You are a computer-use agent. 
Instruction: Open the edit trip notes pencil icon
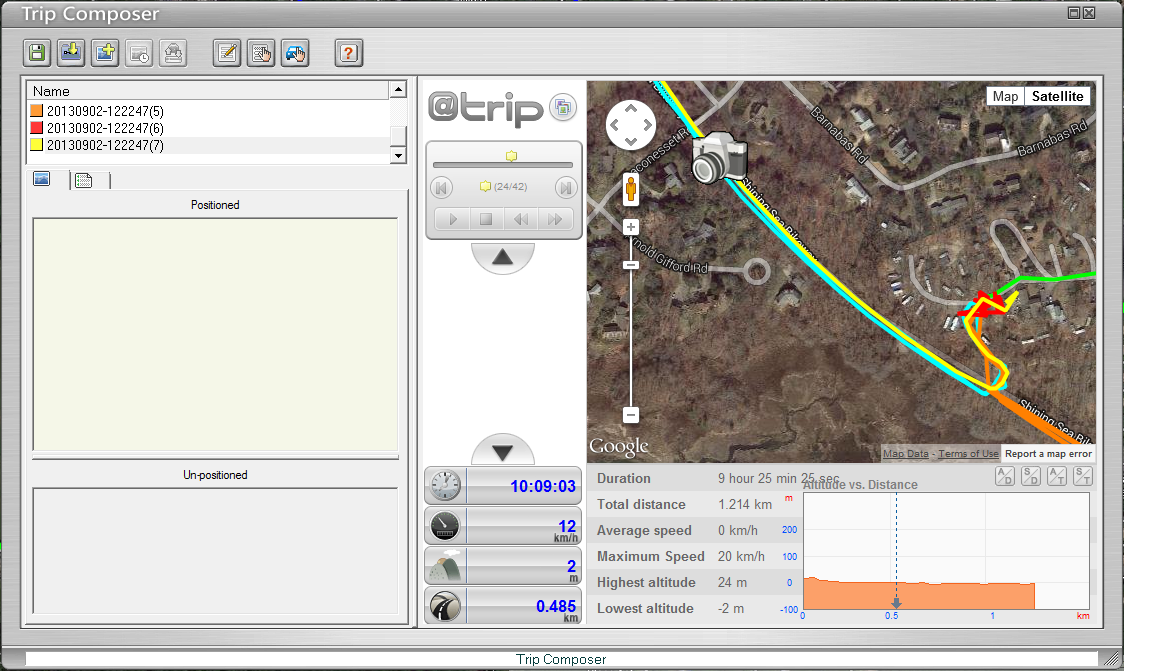click(x=227, y=53)
